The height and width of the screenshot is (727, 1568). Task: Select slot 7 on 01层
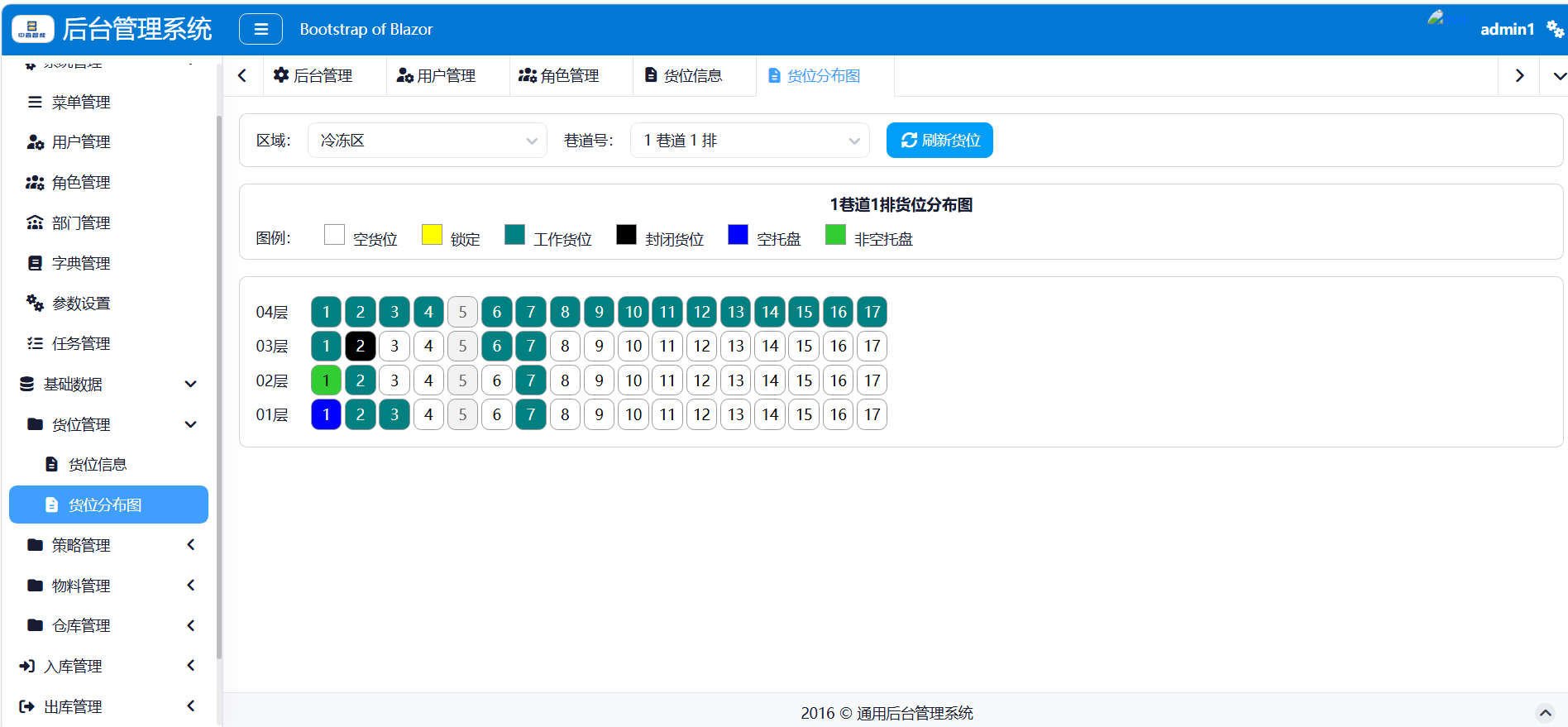point(531,414)
